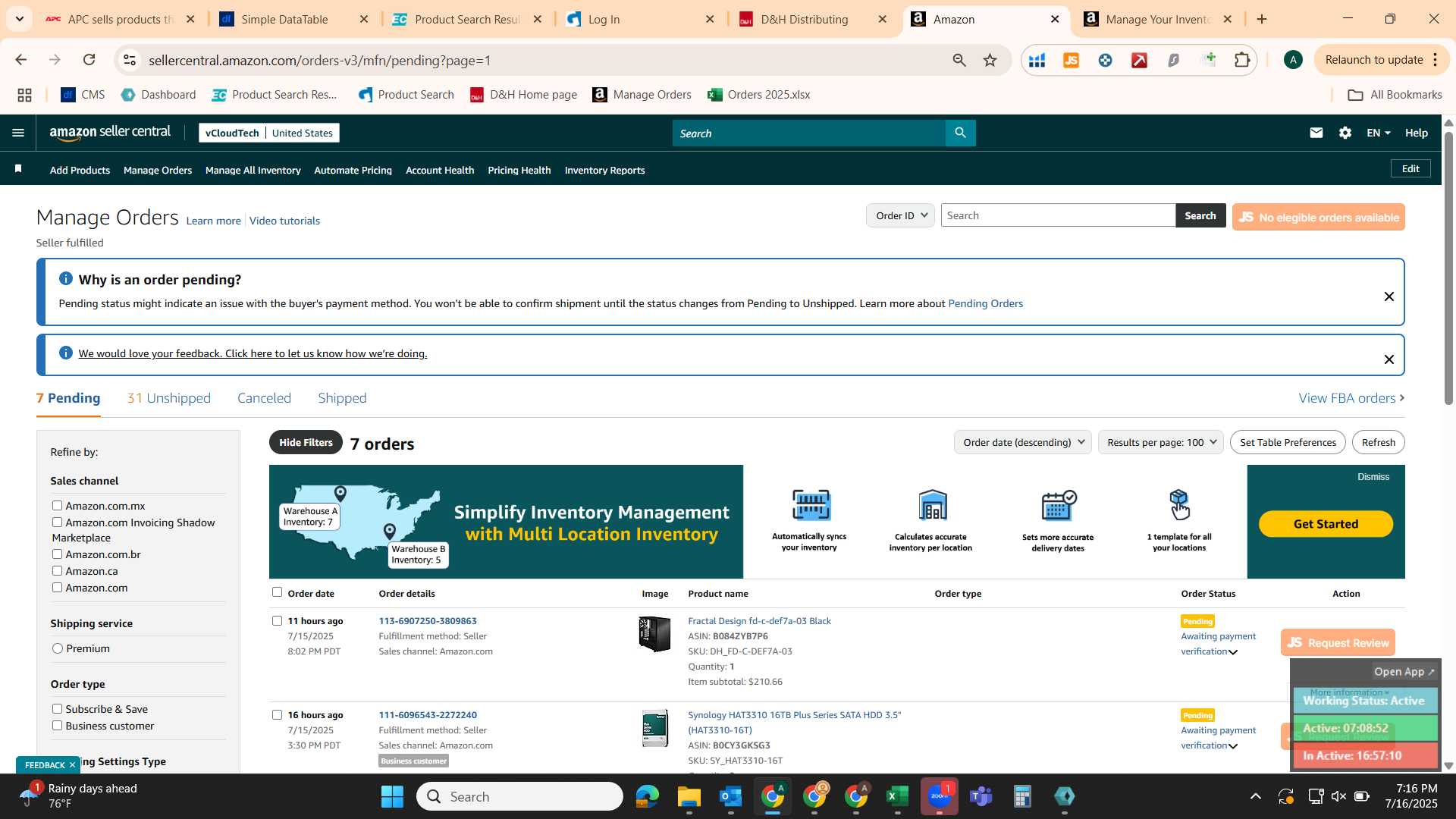Open Calculator from the taskbar
This screenshot has width=1456, height=819.
tap(1022, 796)
